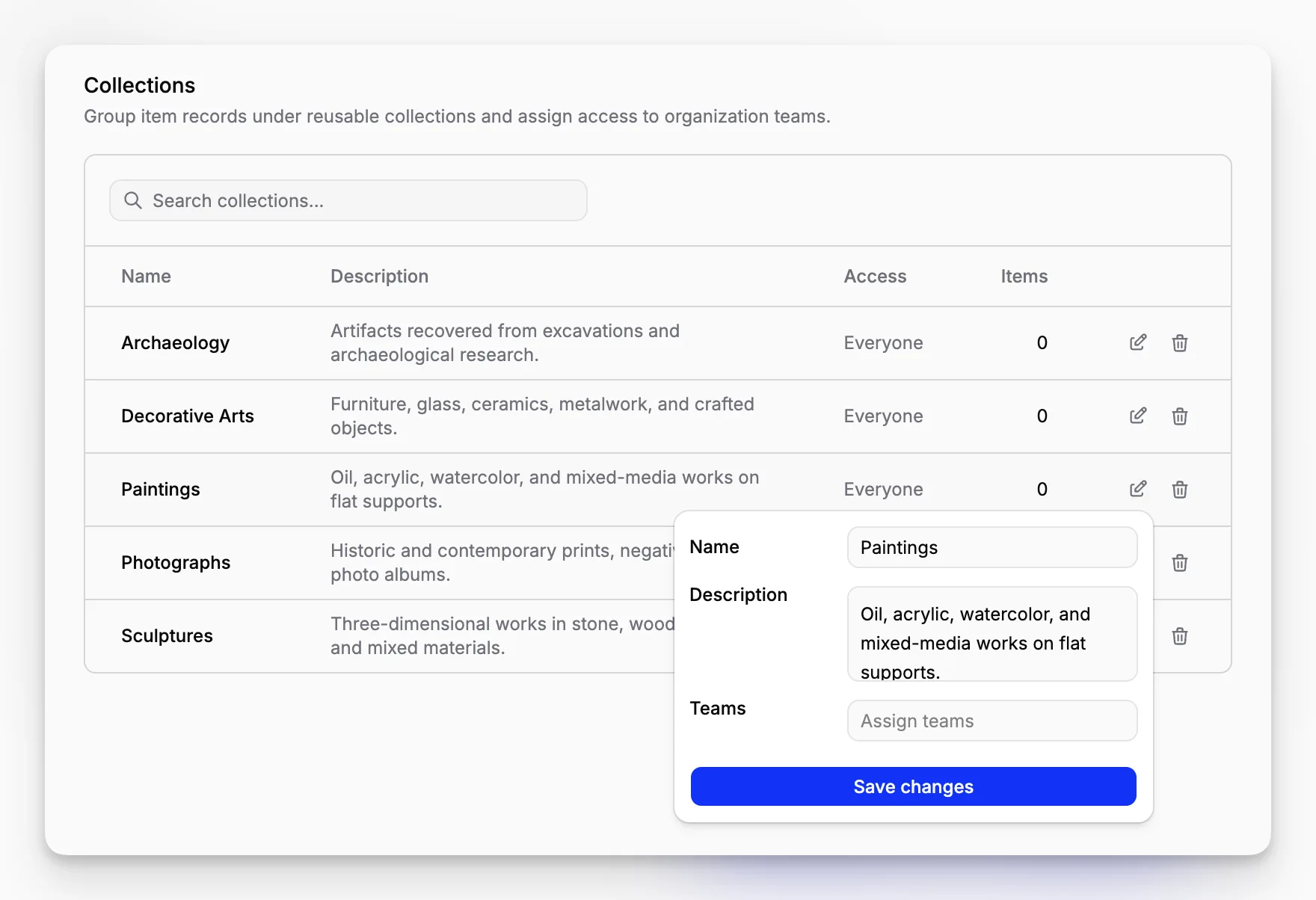Click the Collections page heading
Viewport: 1316px width, 900px height.
click(x=139, y=85)
